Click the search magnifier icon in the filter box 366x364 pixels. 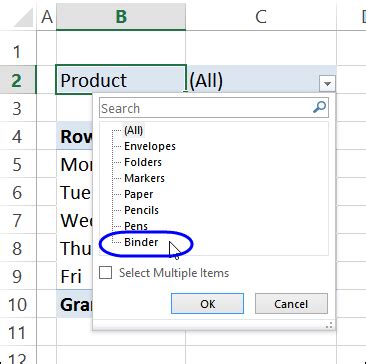(x=320, y=108)
